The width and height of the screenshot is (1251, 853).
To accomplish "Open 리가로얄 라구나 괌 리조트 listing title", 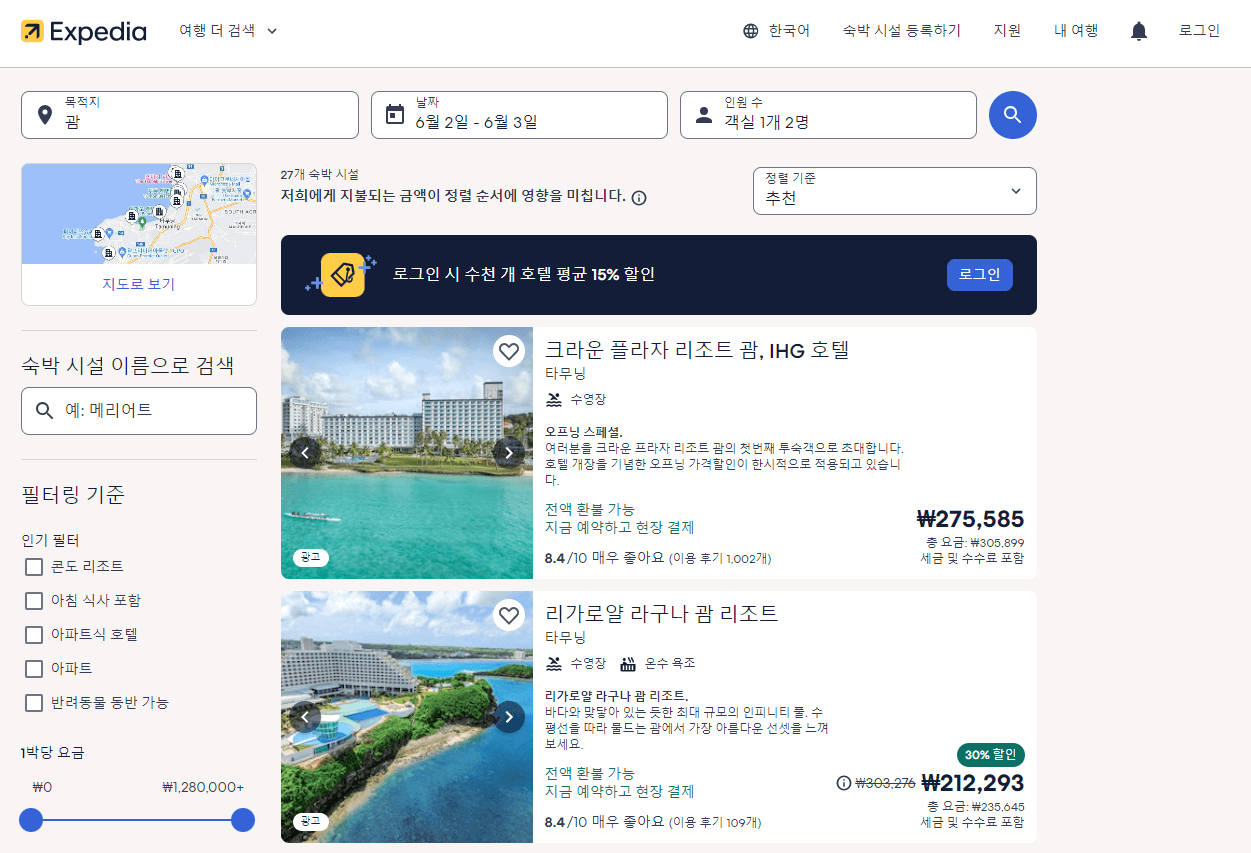I will tap(661, 614).
